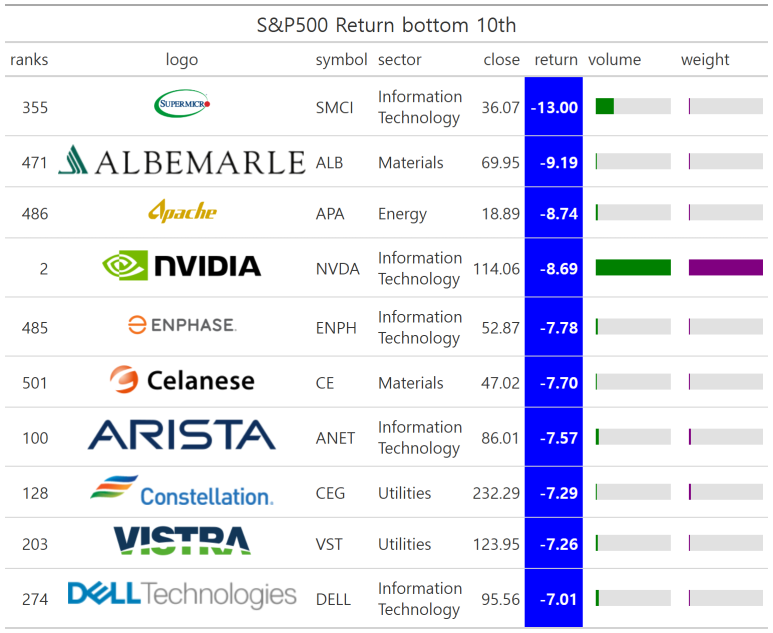Click the return column header
This screenshot has height=633, width=773.
point(556,60)
